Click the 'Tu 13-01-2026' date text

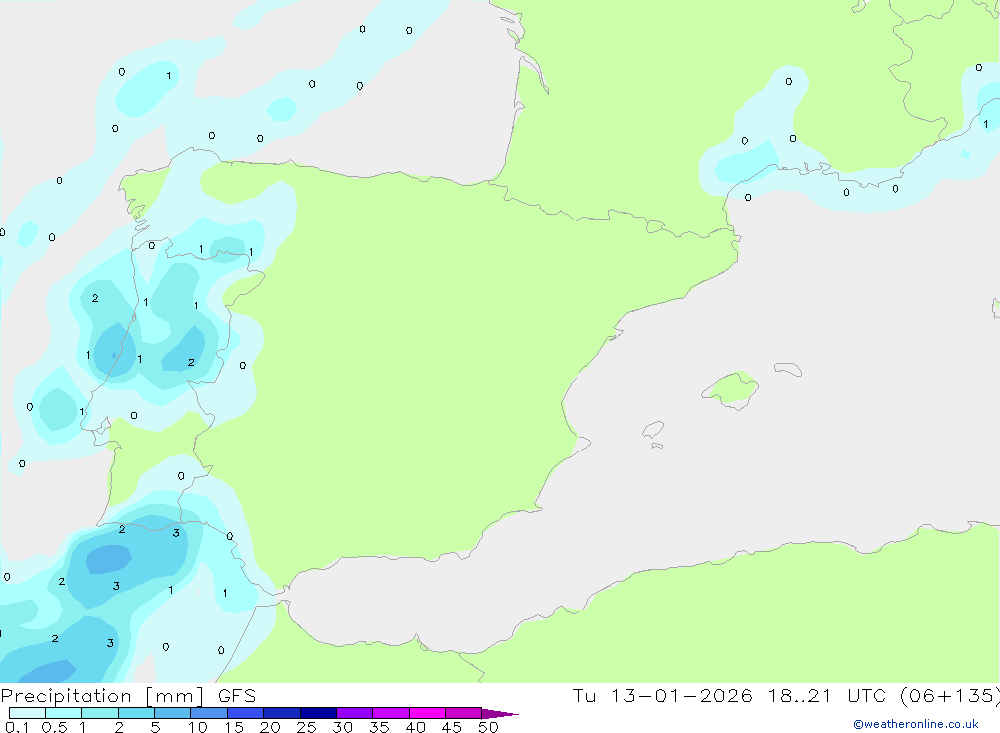pos(662,696)
